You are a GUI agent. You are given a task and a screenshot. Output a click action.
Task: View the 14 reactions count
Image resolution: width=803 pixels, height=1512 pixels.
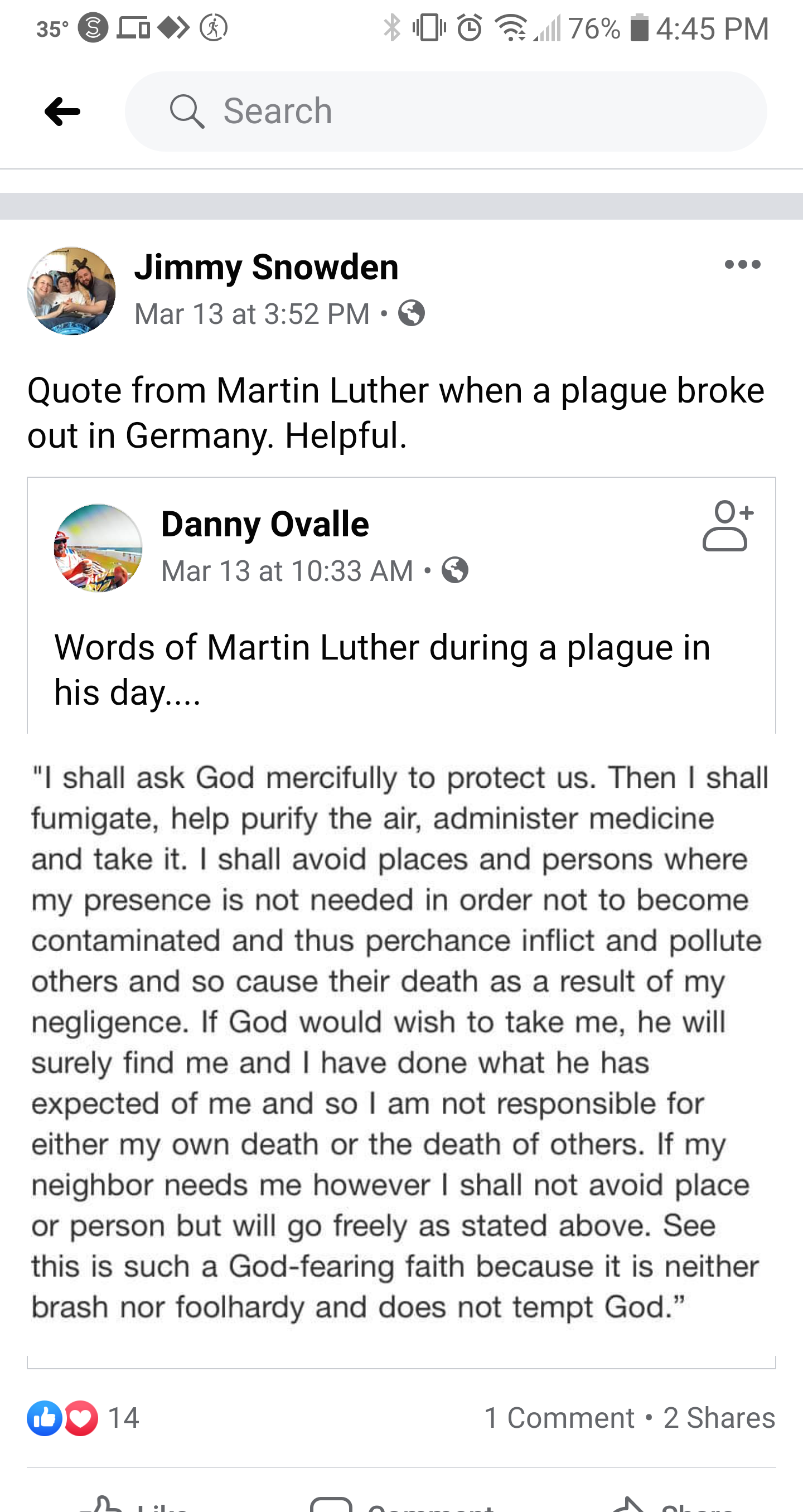click(124, 1418)
